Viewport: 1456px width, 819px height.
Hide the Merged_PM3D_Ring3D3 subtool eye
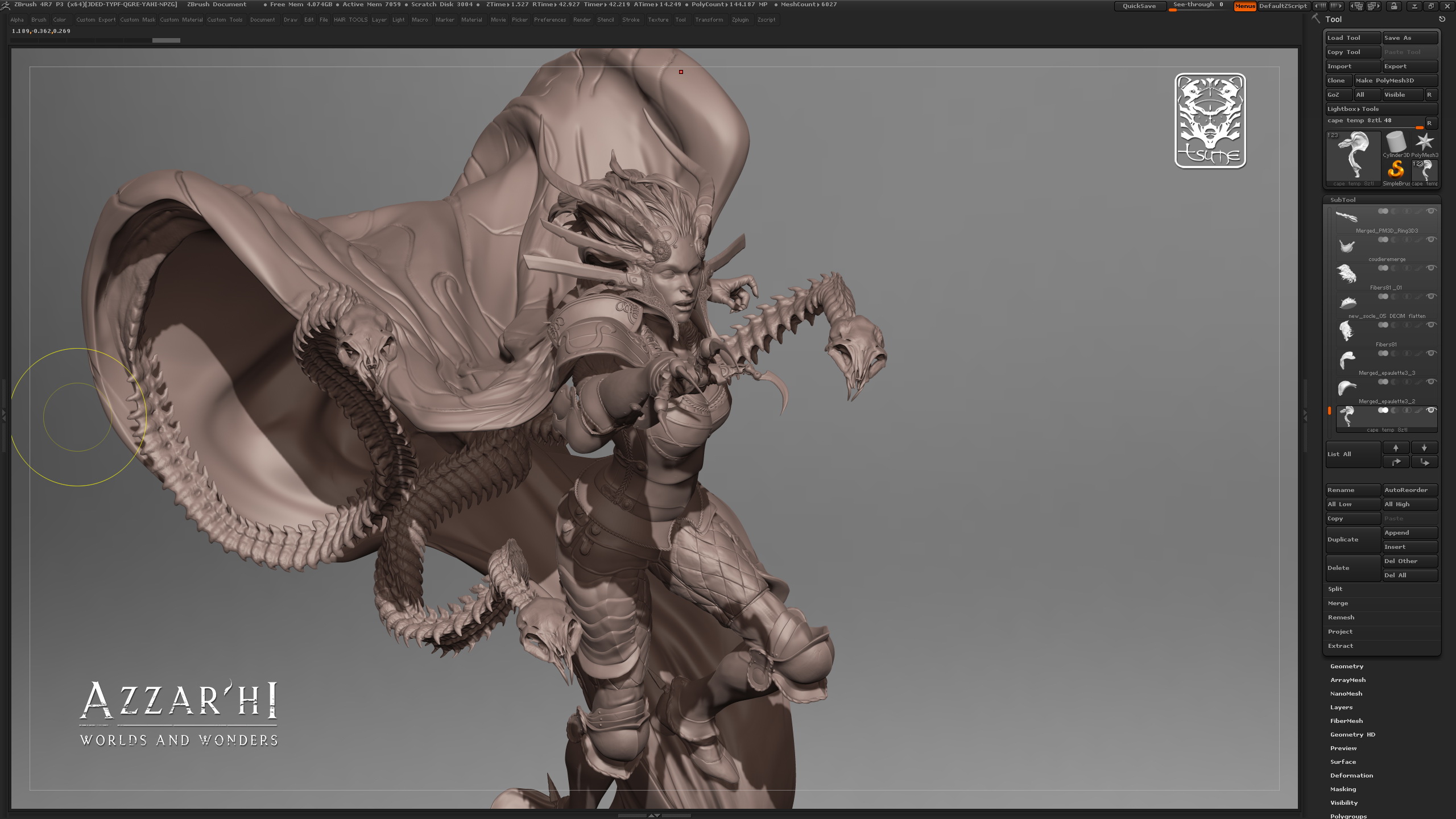click(1432, 211)
